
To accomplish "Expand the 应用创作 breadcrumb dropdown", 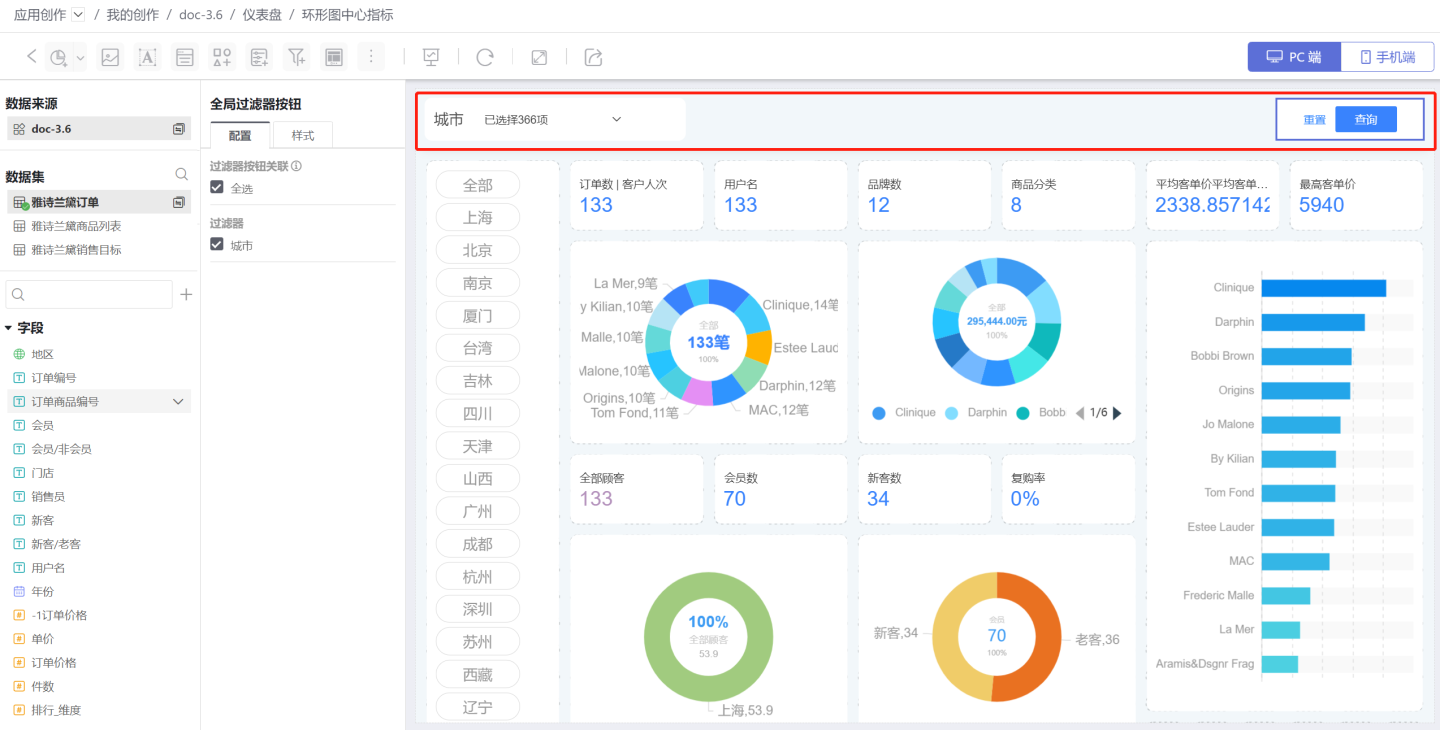I will [x=78, y=15].
